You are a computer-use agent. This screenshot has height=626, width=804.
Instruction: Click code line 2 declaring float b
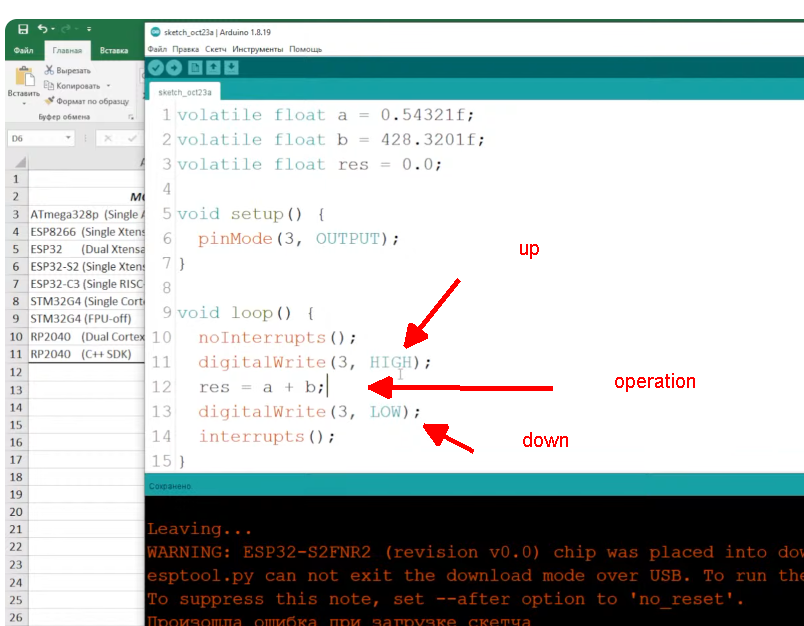pos(331,139)
